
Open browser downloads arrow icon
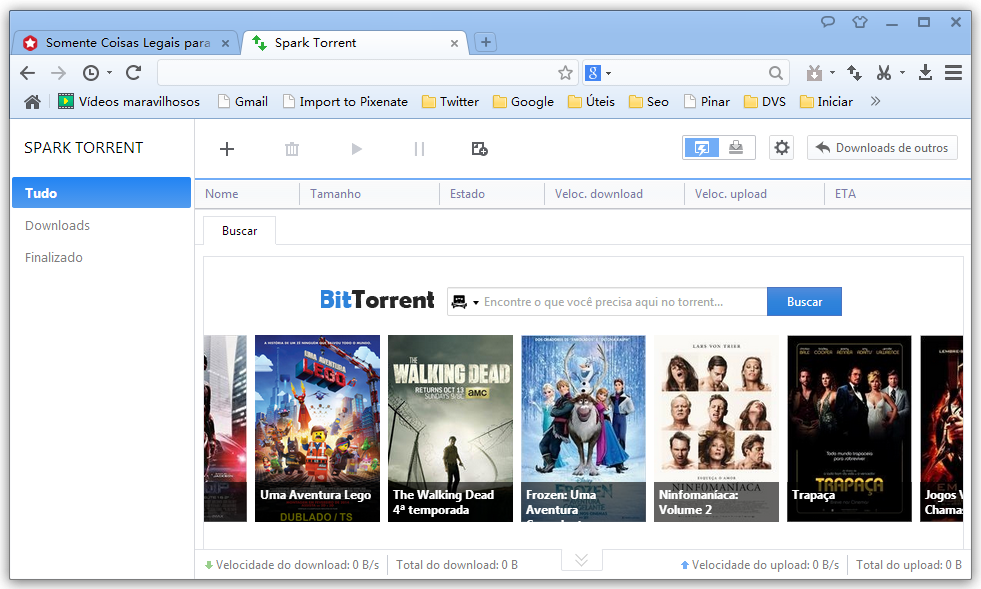925,73
